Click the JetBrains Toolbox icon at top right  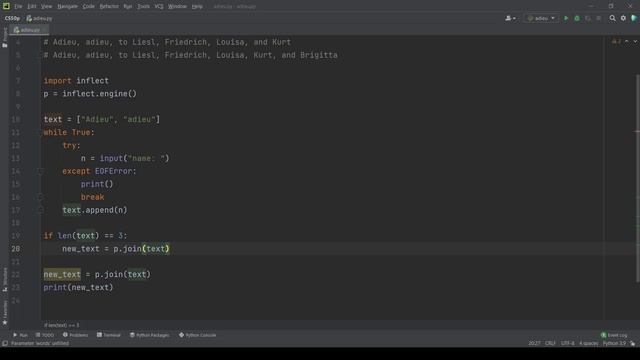tap(634, 18)
